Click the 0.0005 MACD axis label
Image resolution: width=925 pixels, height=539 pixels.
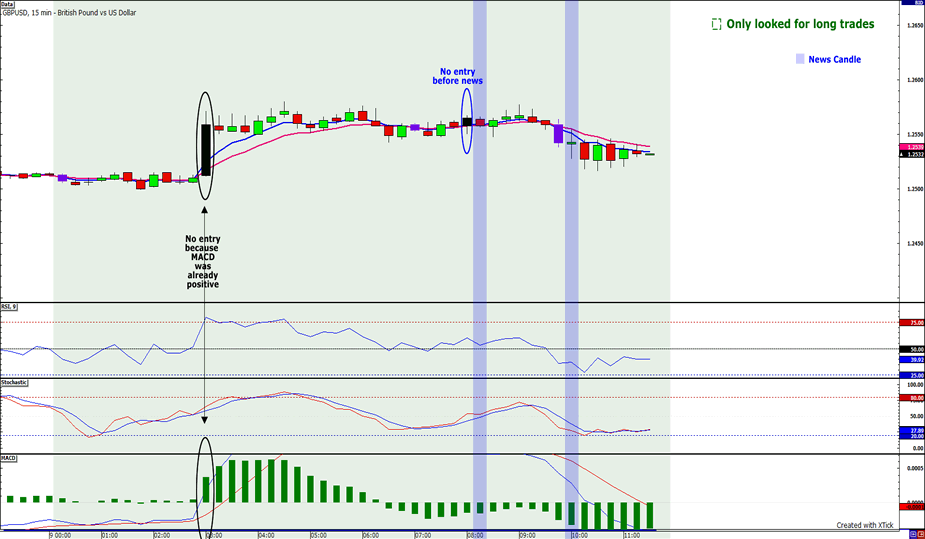pos(915,468)
